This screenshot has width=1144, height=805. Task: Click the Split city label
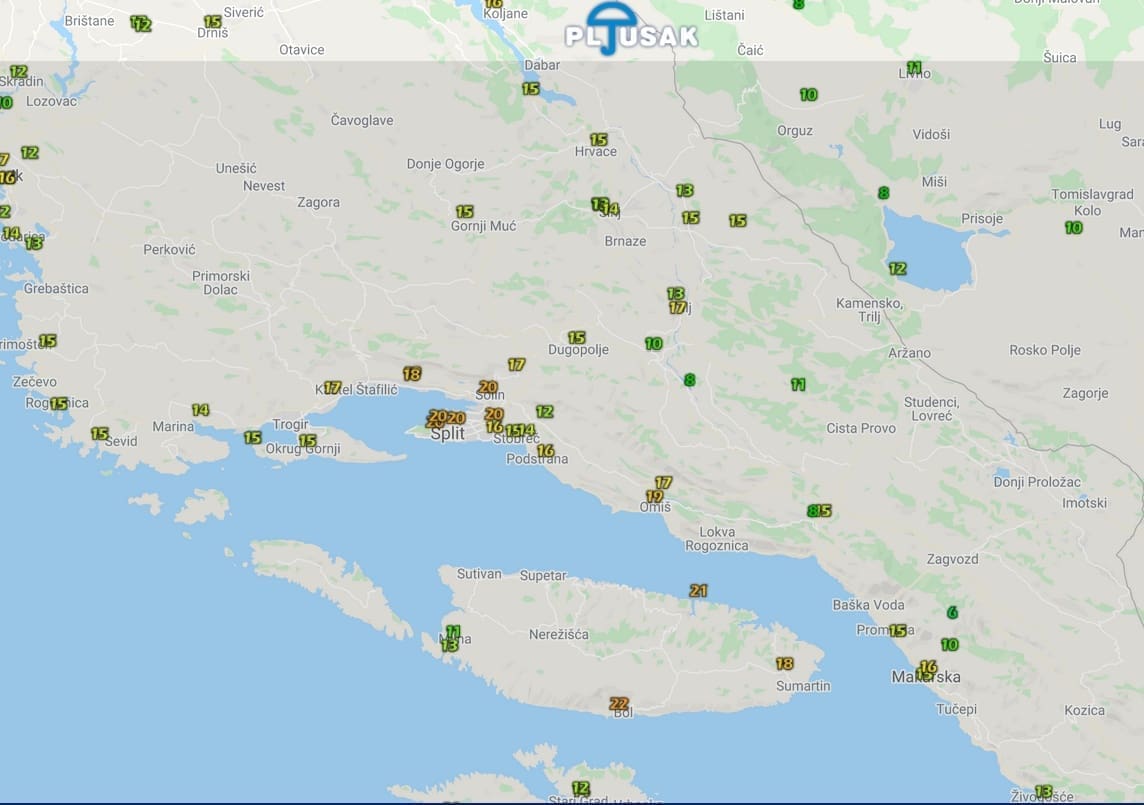447,434
